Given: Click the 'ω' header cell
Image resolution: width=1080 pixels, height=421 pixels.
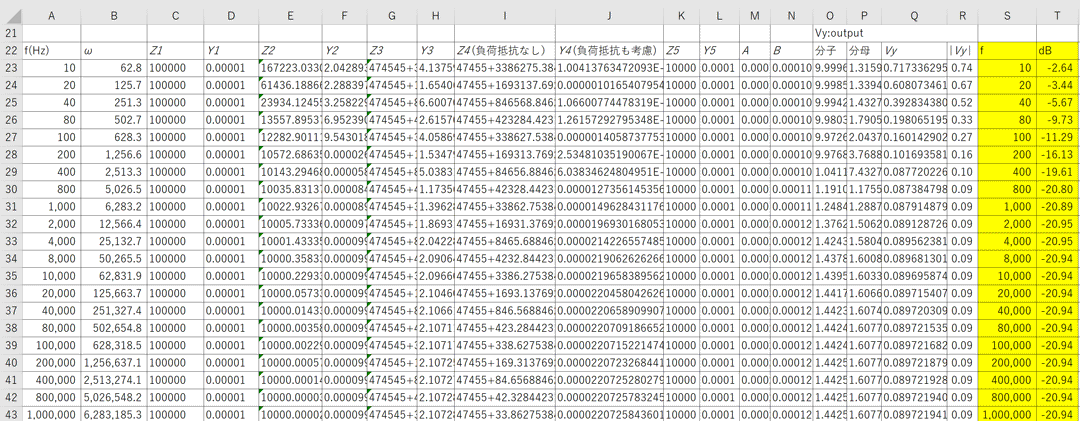Looking at the screenshot, I should pyautogui.click(x=114, y=51).
